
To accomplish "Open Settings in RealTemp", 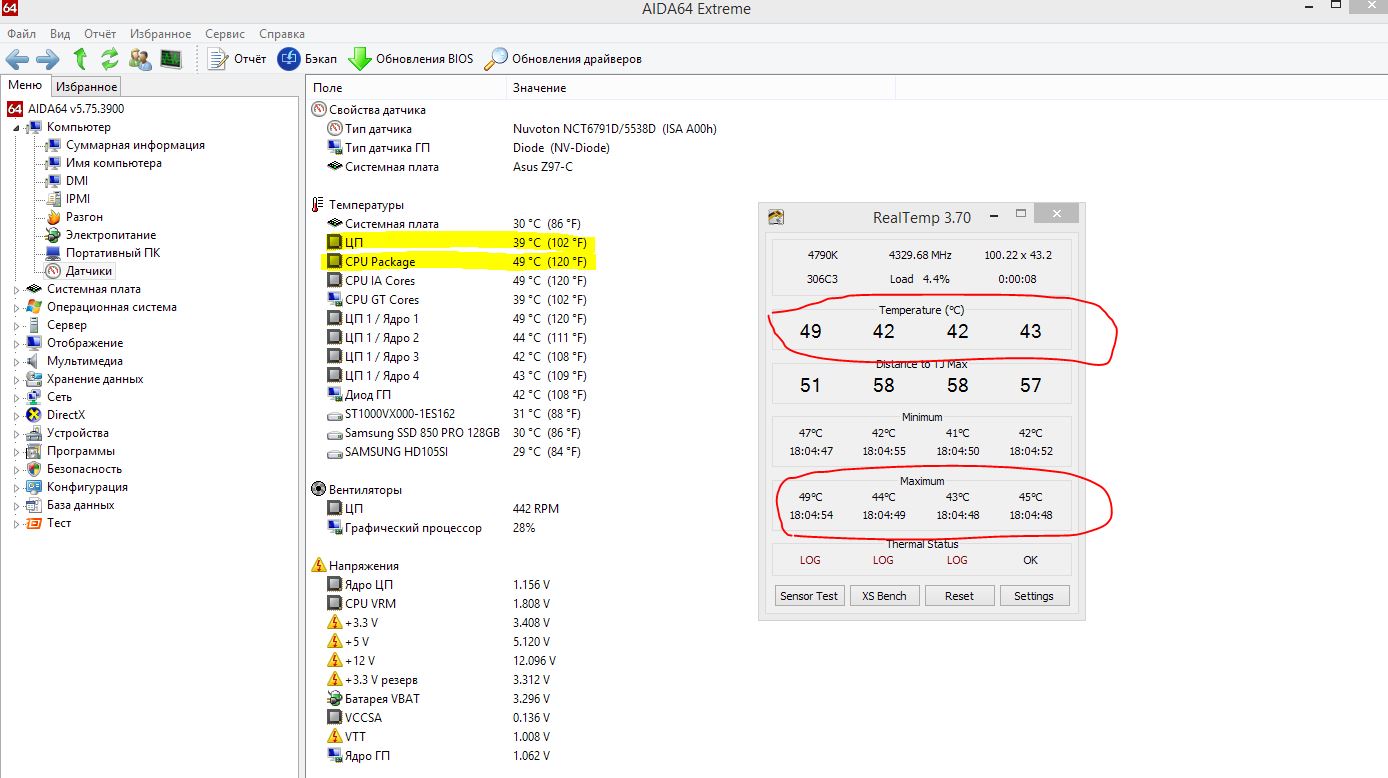I will [1034, 595].
